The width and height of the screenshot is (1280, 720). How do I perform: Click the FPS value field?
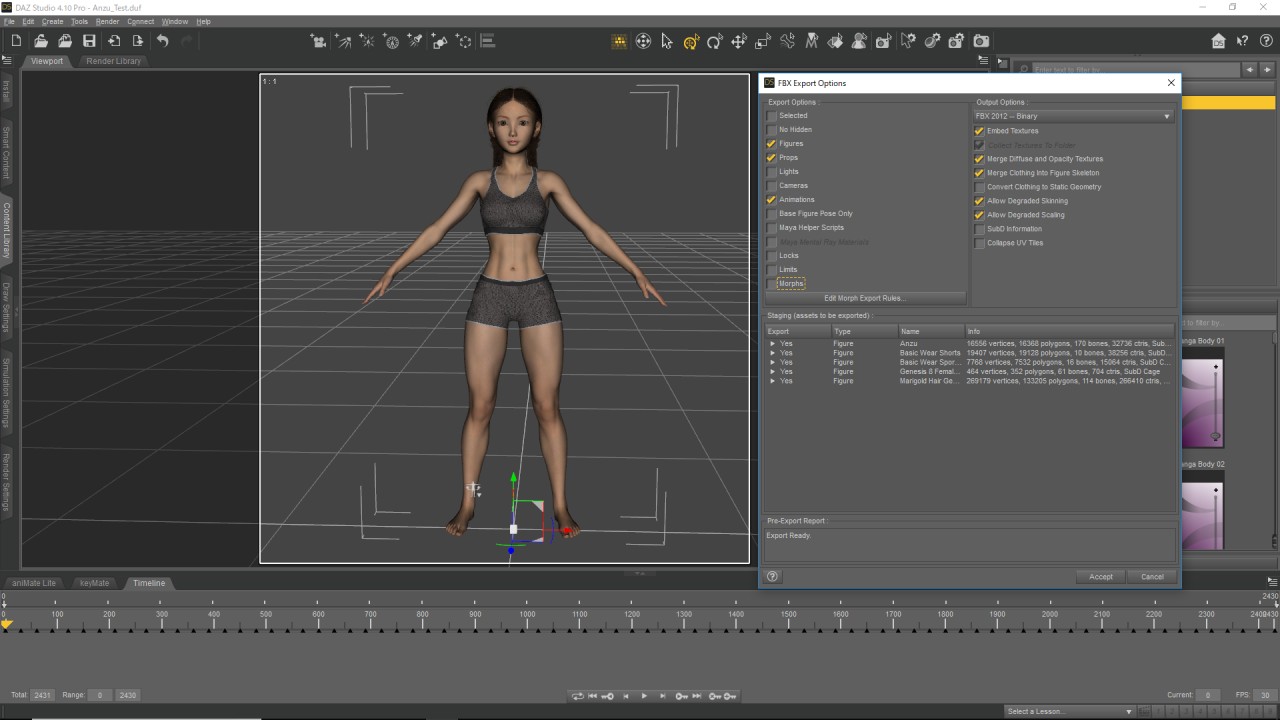pyautogui.click(x=1265, y=695)
